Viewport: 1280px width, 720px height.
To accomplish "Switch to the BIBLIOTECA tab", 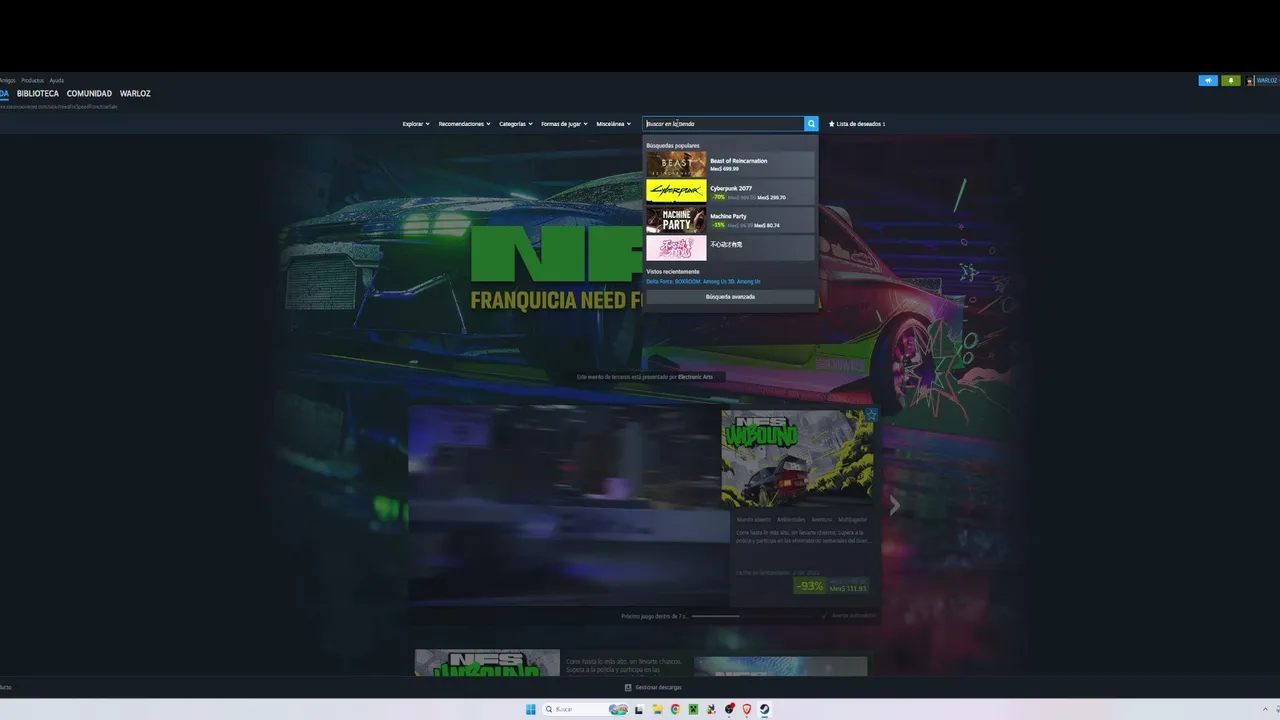I will (38, 94).
